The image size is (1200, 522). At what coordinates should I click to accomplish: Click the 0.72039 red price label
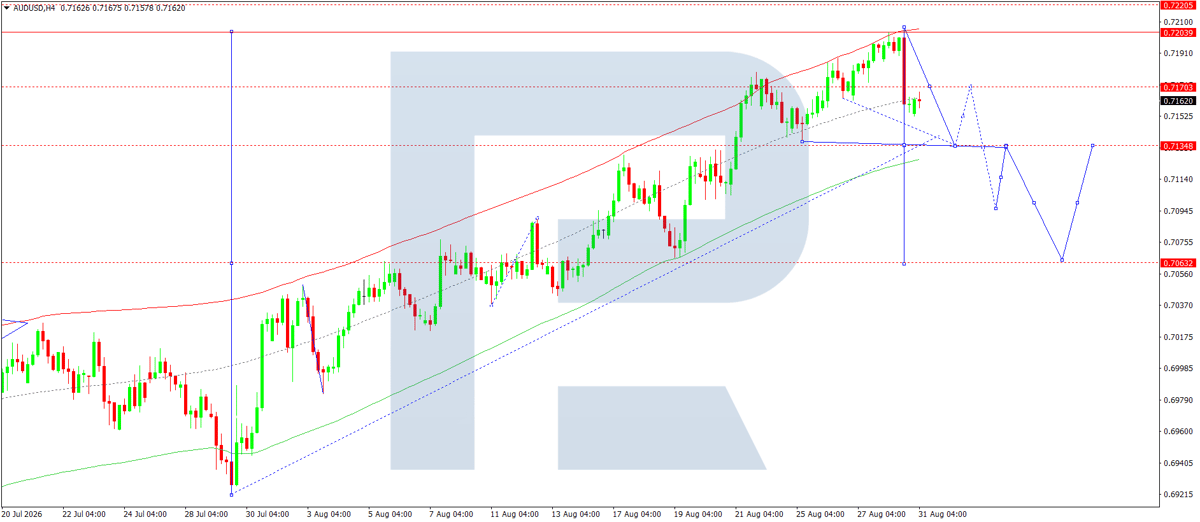pyautogui.click(x=1178, y=33)
